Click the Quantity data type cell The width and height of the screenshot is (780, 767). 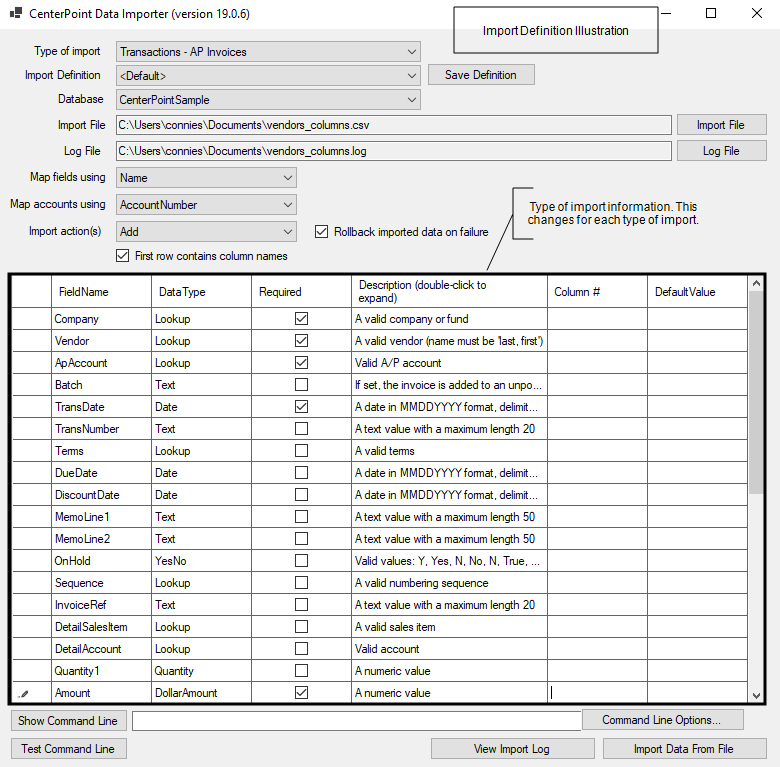[201, 671]
